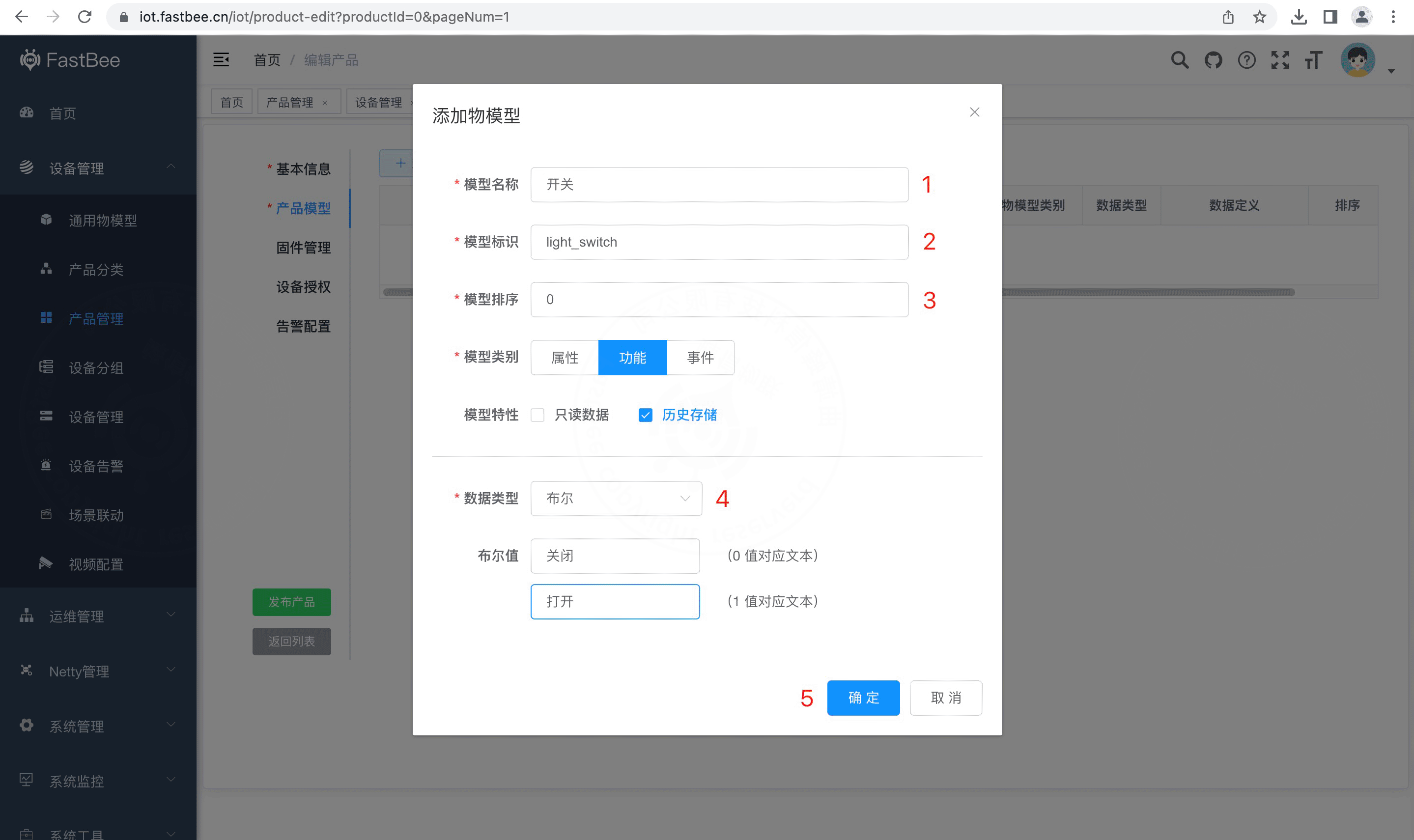Viewport: 1414px width, 840px height.
Task: Close the 产品管理 page tag
Action: pos(325,103)
